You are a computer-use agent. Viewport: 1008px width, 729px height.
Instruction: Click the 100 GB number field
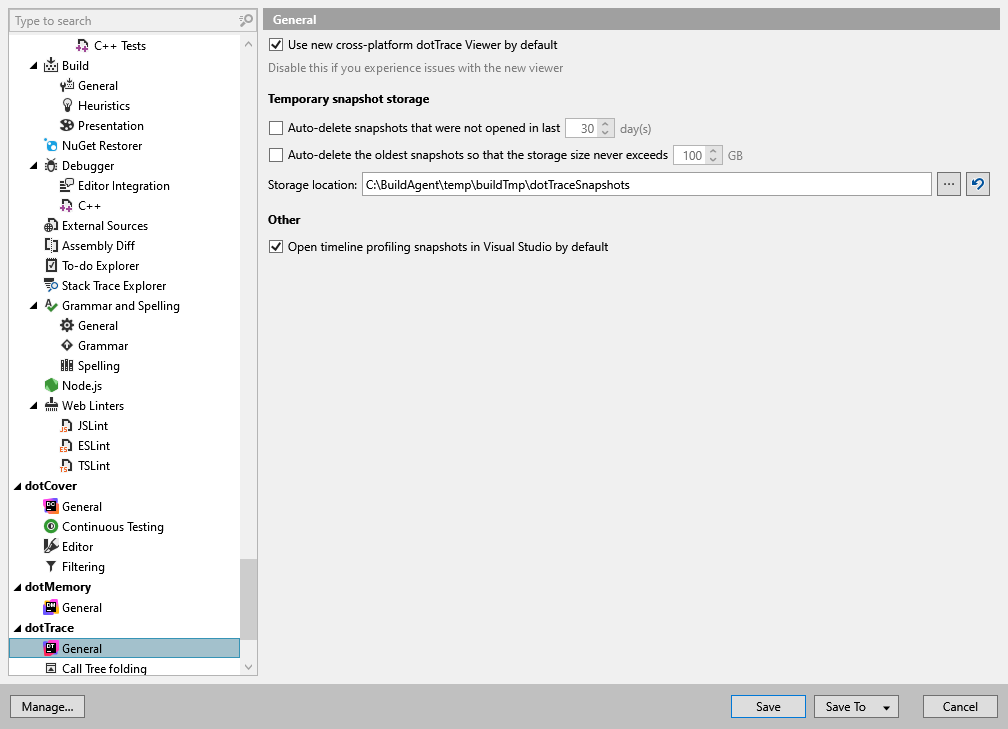[x=690, y=155]
